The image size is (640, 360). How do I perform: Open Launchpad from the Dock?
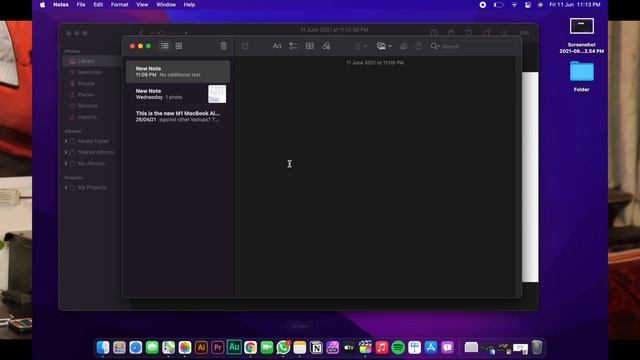(x=119, y=347)
